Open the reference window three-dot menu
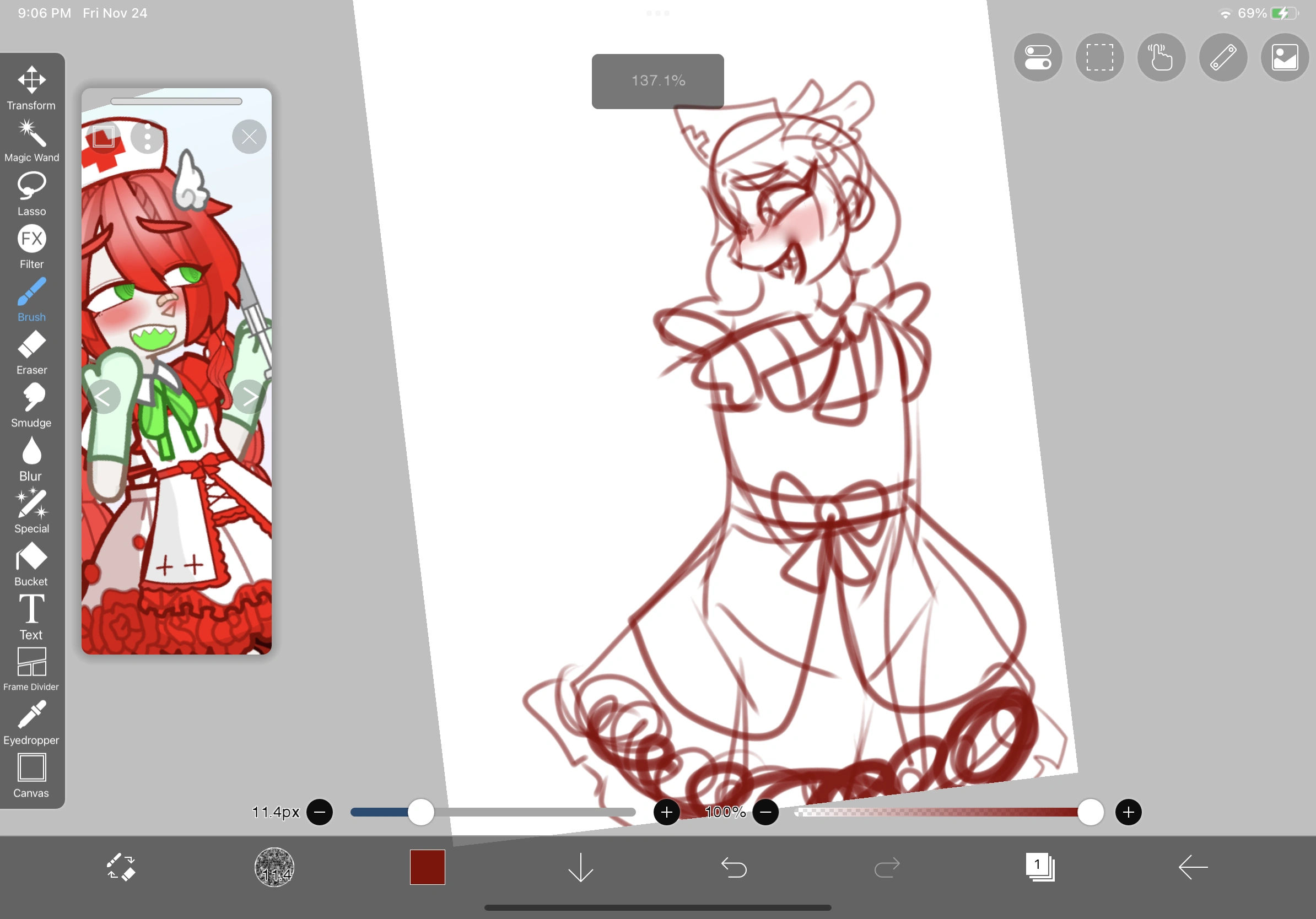The image size is (1316, 919). coord(148,136)
